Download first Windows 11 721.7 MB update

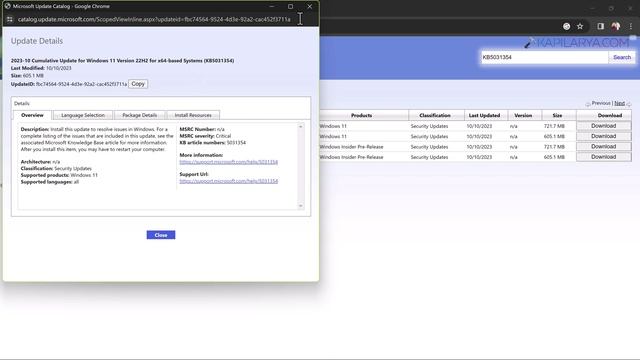point(604,126)
